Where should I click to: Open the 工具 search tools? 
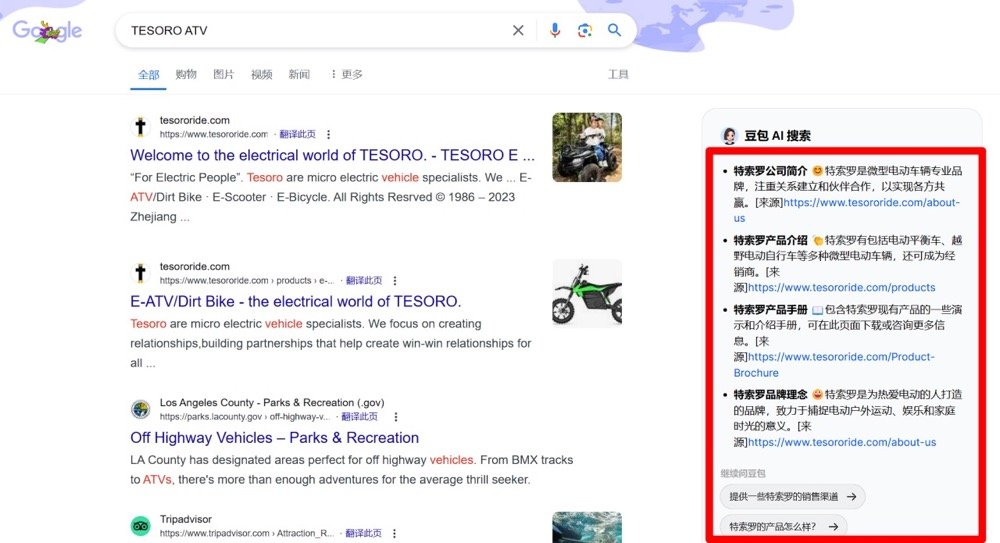(618, 74)
